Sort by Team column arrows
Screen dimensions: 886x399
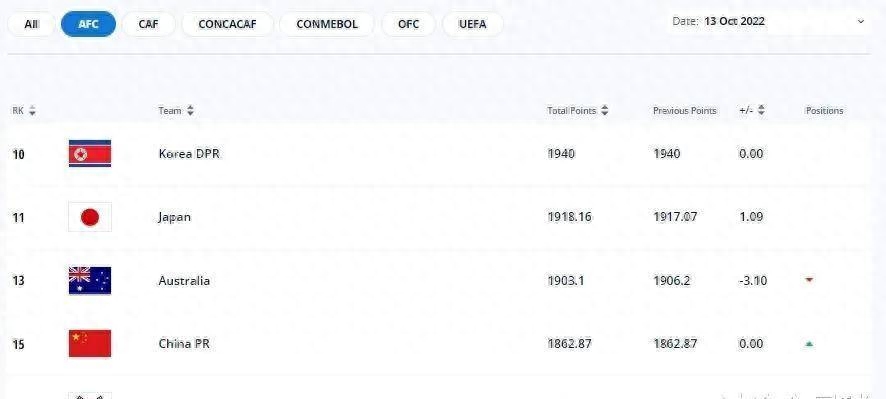point(190,111)
